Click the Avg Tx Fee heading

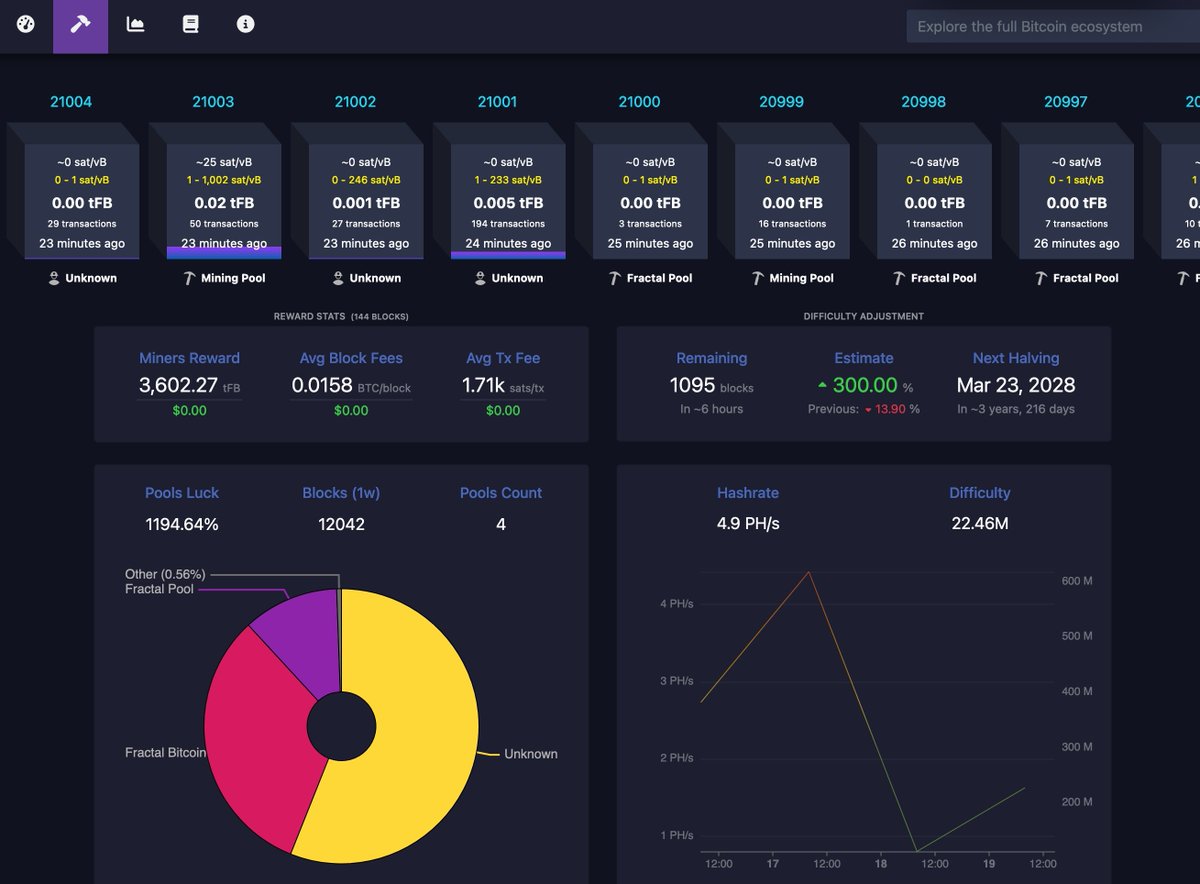point(503,358)
